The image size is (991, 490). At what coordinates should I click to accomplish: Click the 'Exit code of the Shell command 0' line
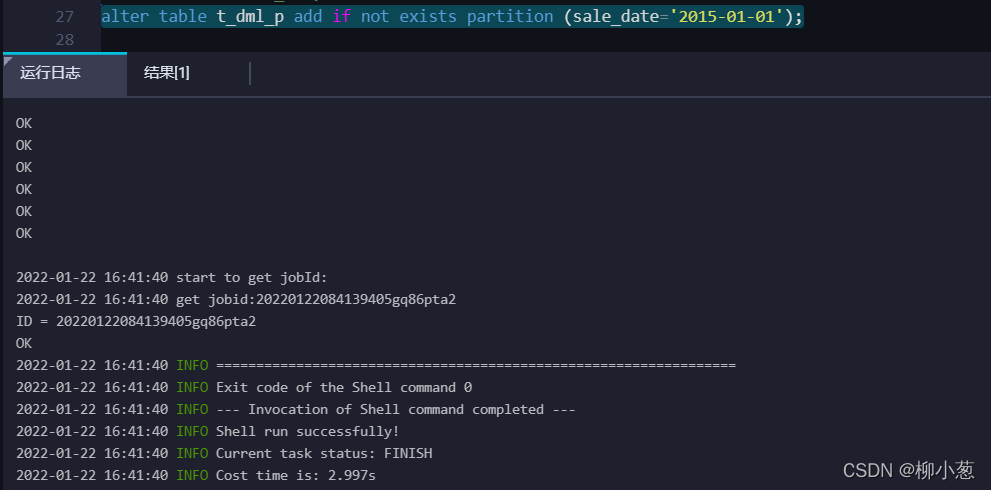click(x=244, y=388)
